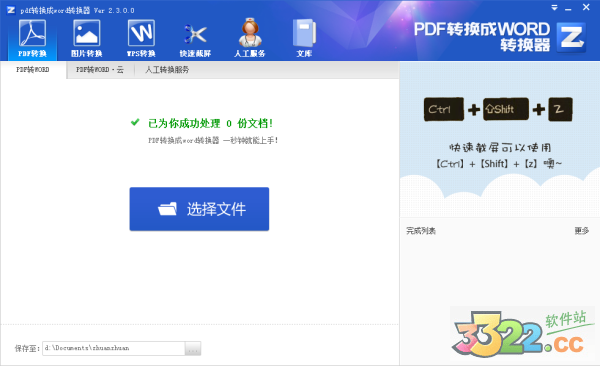Click the save path input field
600x366 pixels.
pyautogui.click(x=114, y=348)
